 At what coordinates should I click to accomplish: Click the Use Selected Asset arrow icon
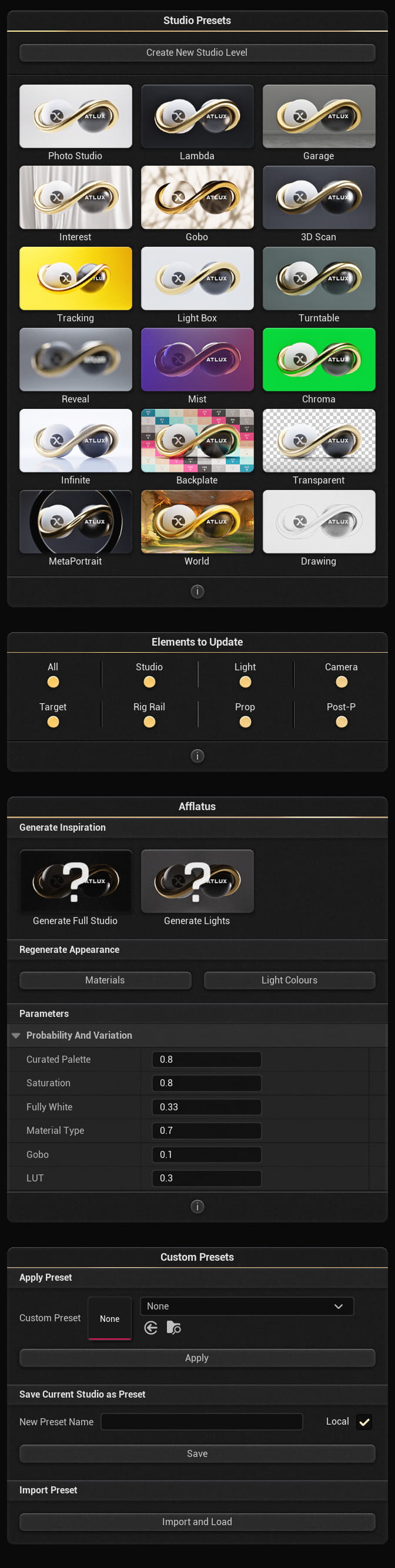151,1328
